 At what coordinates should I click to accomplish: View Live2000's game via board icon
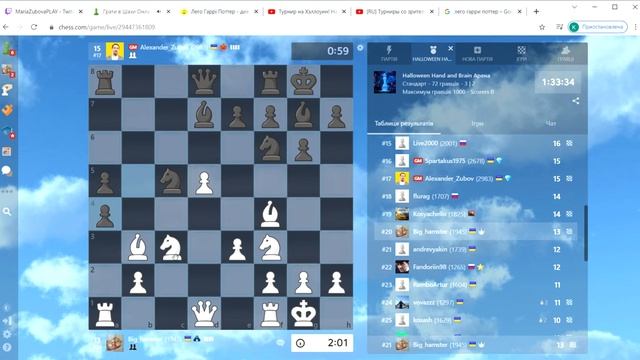(569, 143)
